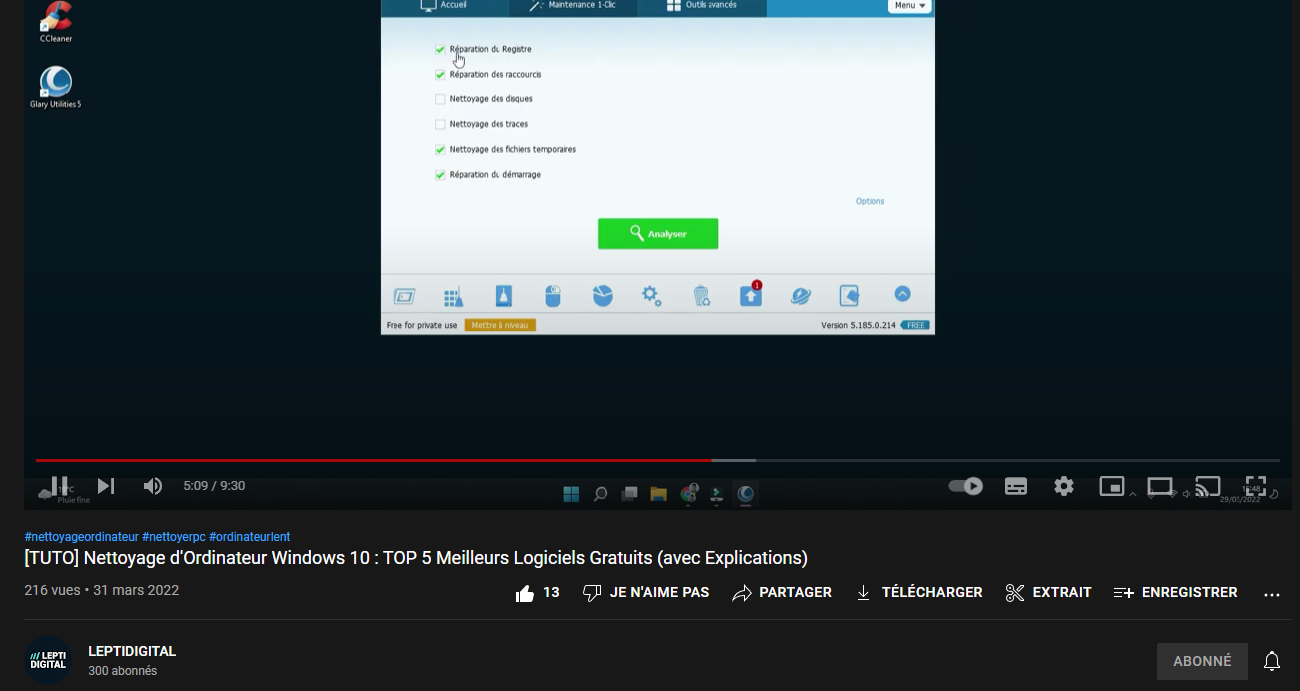
Task: Turn on subtitles in the player
Action: (1016, 486)
